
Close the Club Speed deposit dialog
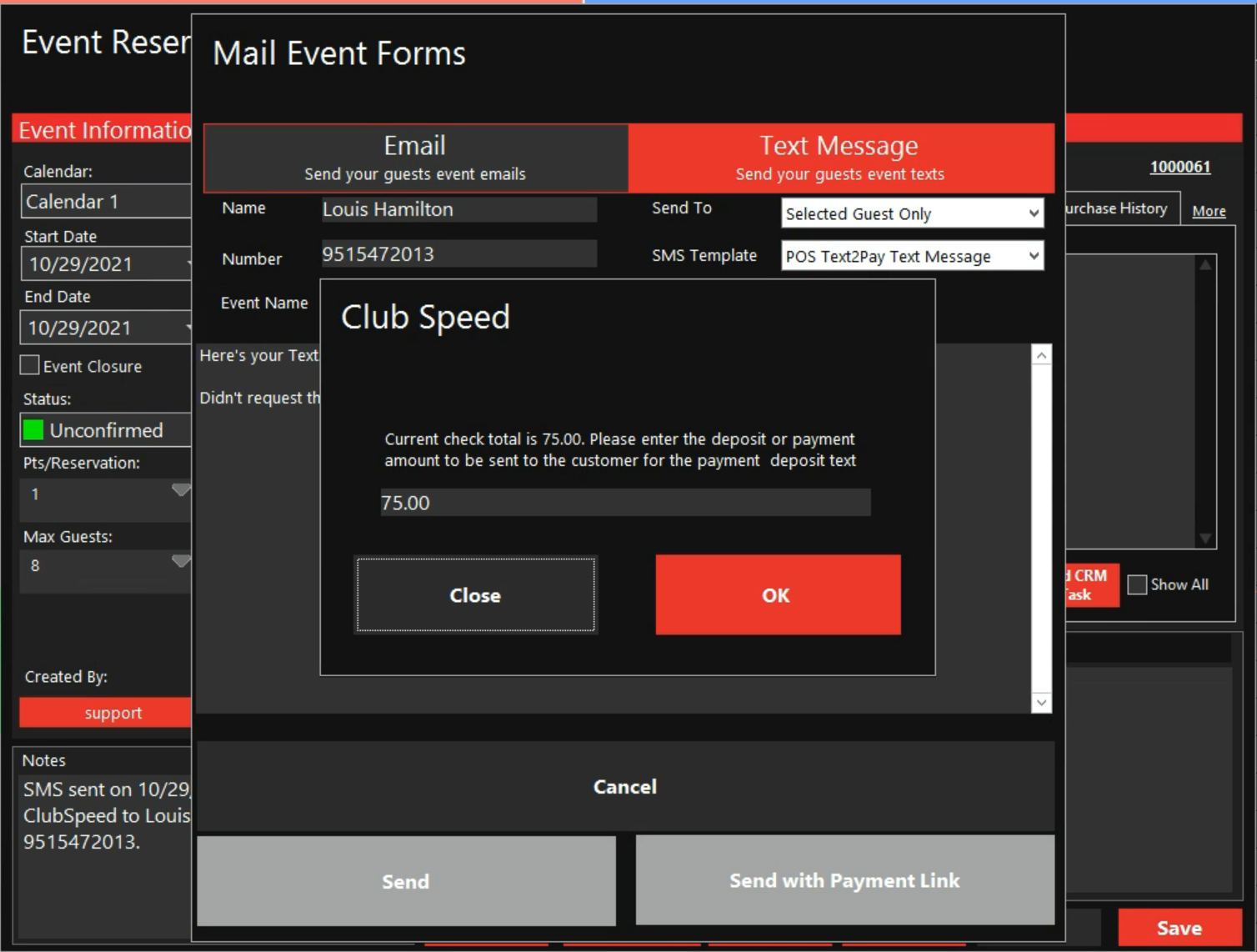(475, 594)
